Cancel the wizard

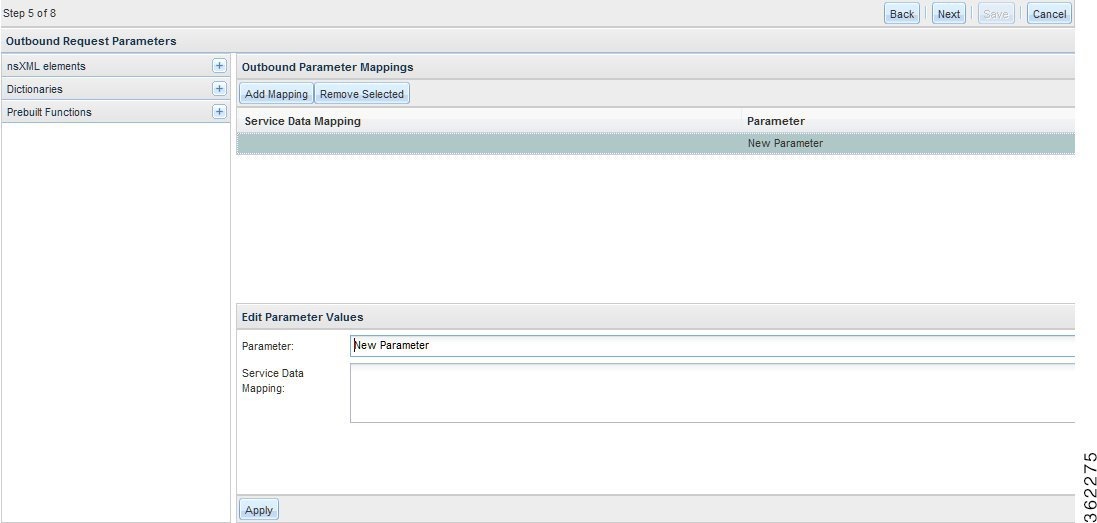point(1049,14)
